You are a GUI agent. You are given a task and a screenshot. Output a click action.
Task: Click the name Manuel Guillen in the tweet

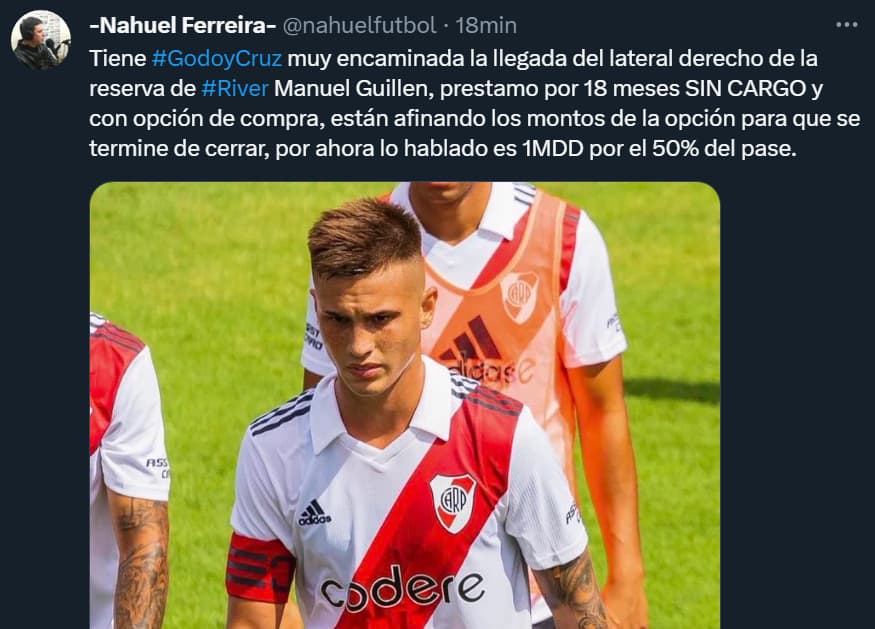354,89
